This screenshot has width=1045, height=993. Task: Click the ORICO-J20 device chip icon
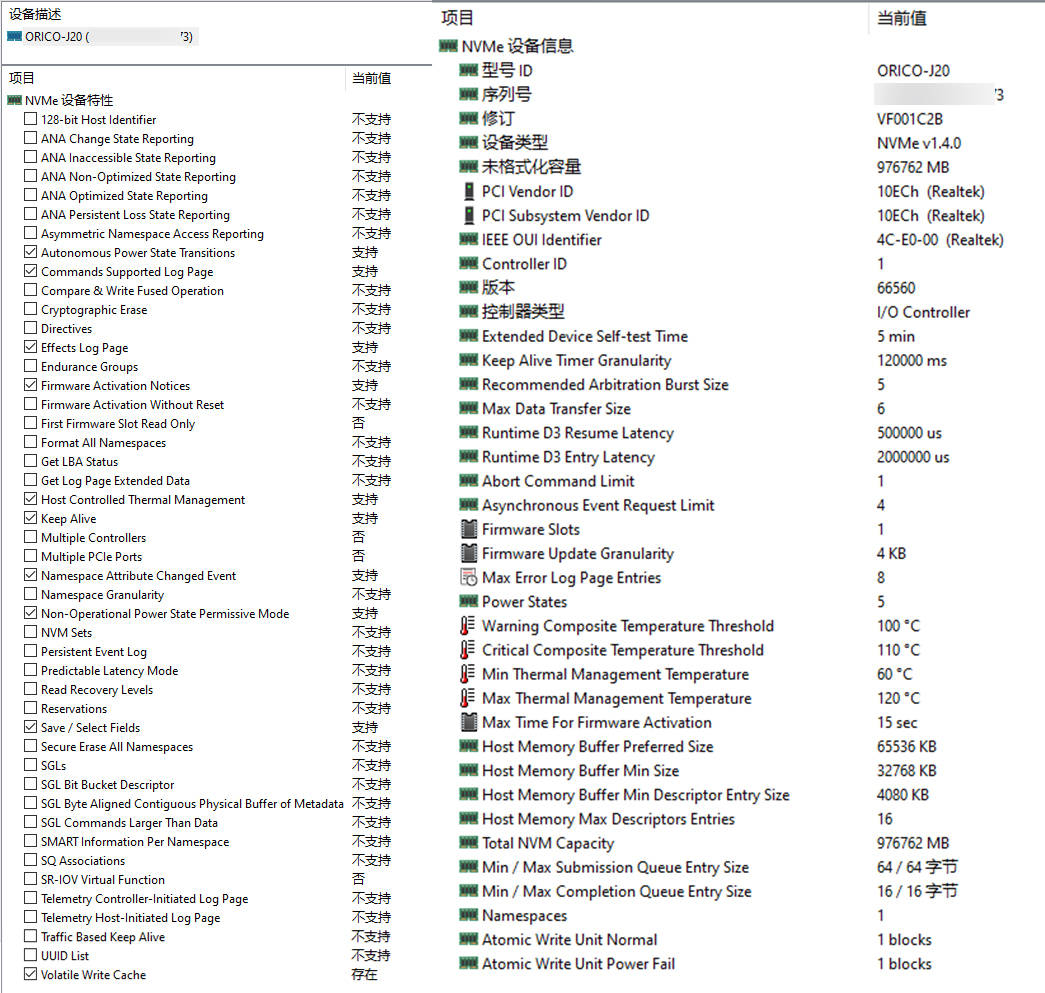coord(14,37)
